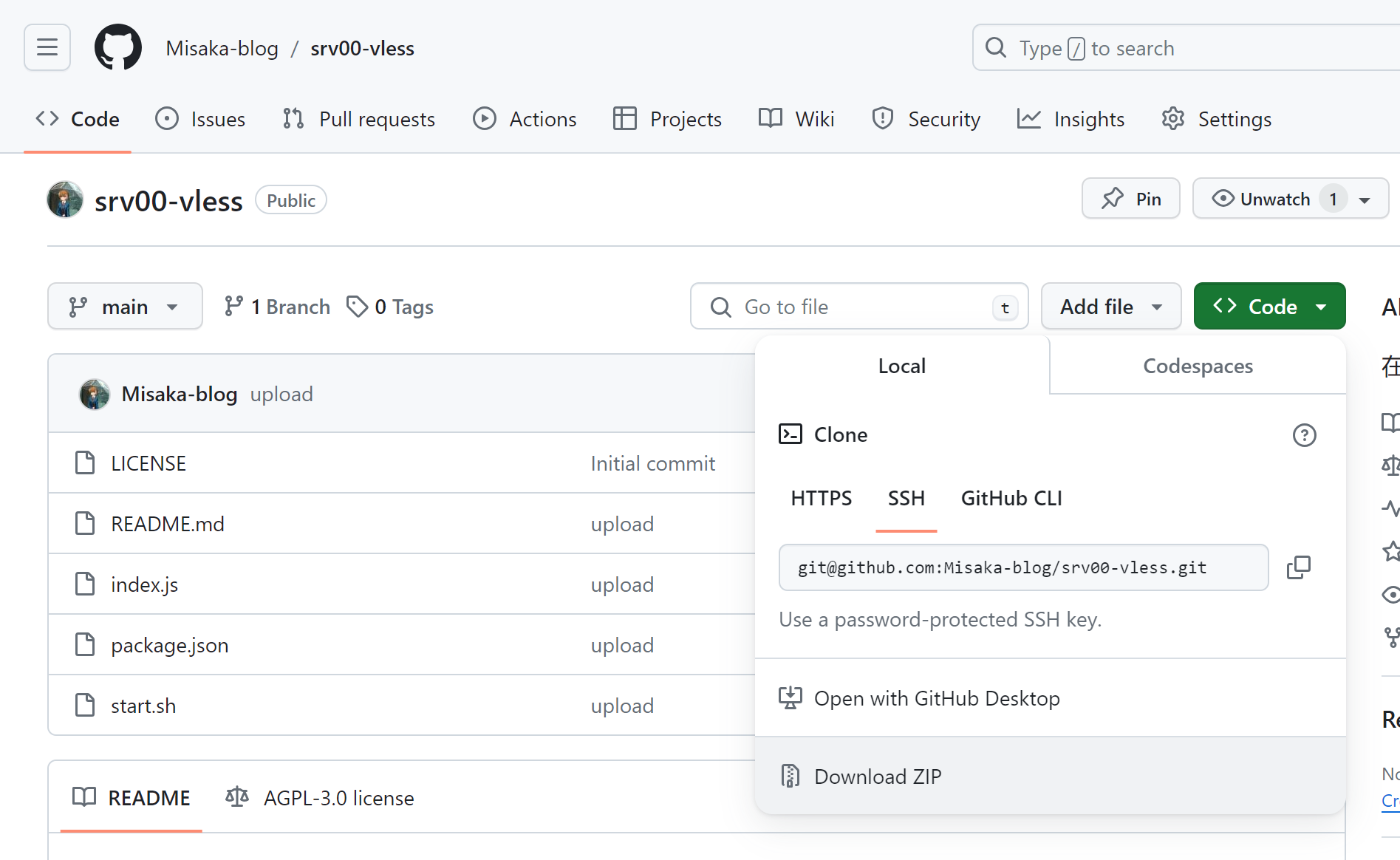
Task: Click the Misaka-blog avatar beside repository title
Action: point(65,200)
